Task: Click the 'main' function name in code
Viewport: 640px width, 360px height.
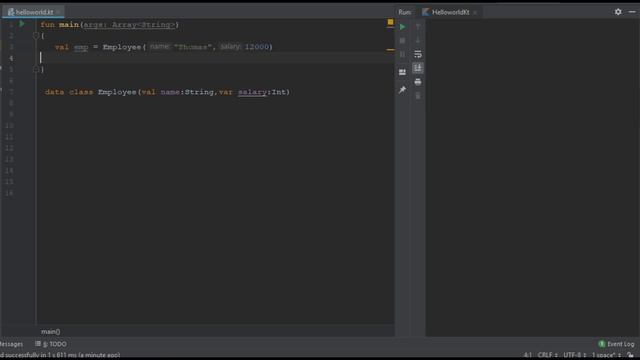Action: point(69,25)
